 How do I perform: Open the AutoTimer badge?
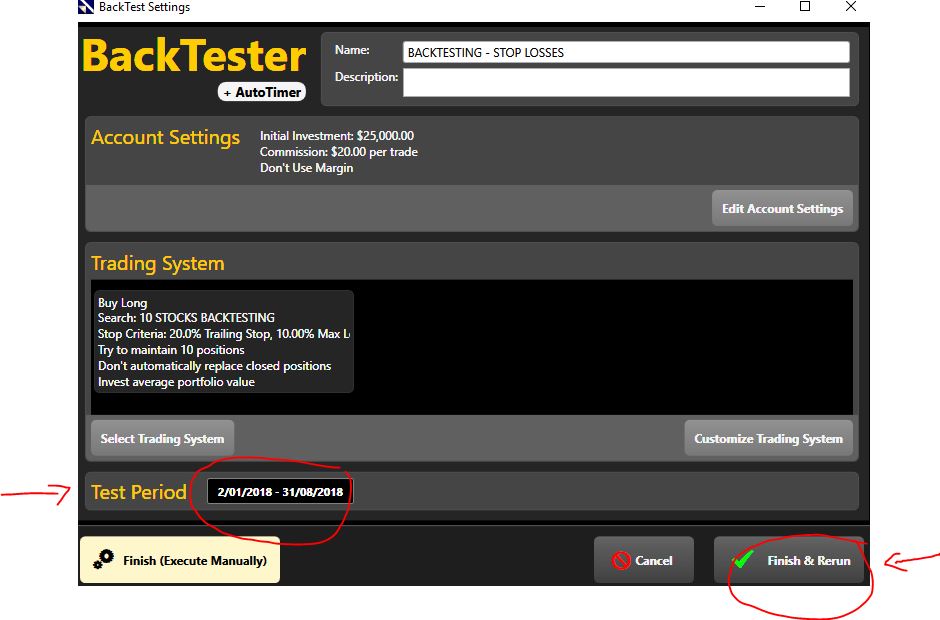[x=261, y=91]
